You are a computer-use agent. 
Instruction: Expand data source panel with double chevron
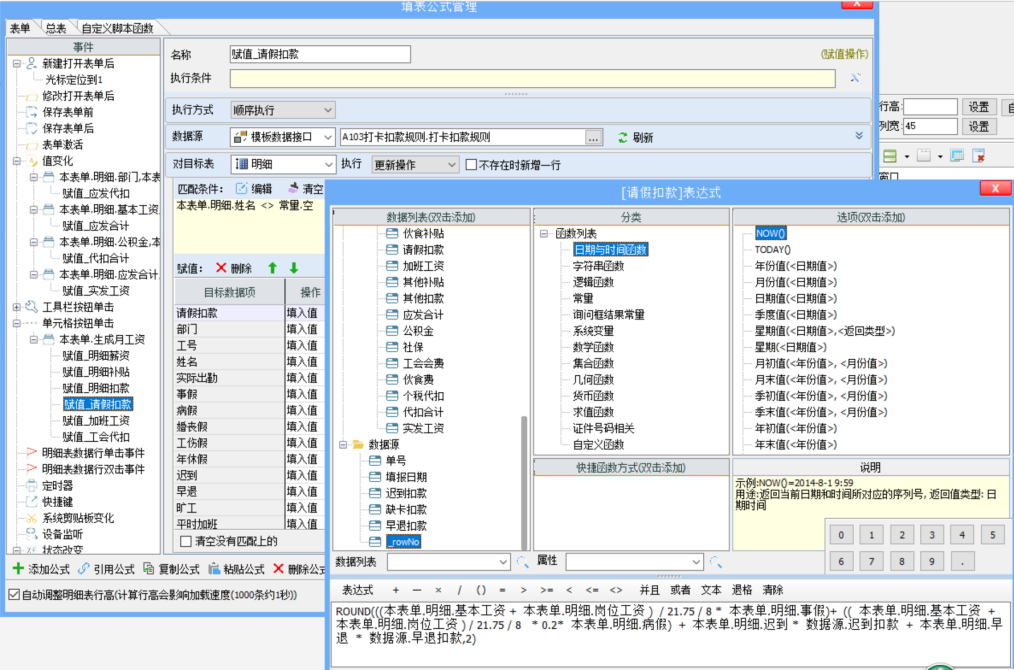tap(859, 136)
